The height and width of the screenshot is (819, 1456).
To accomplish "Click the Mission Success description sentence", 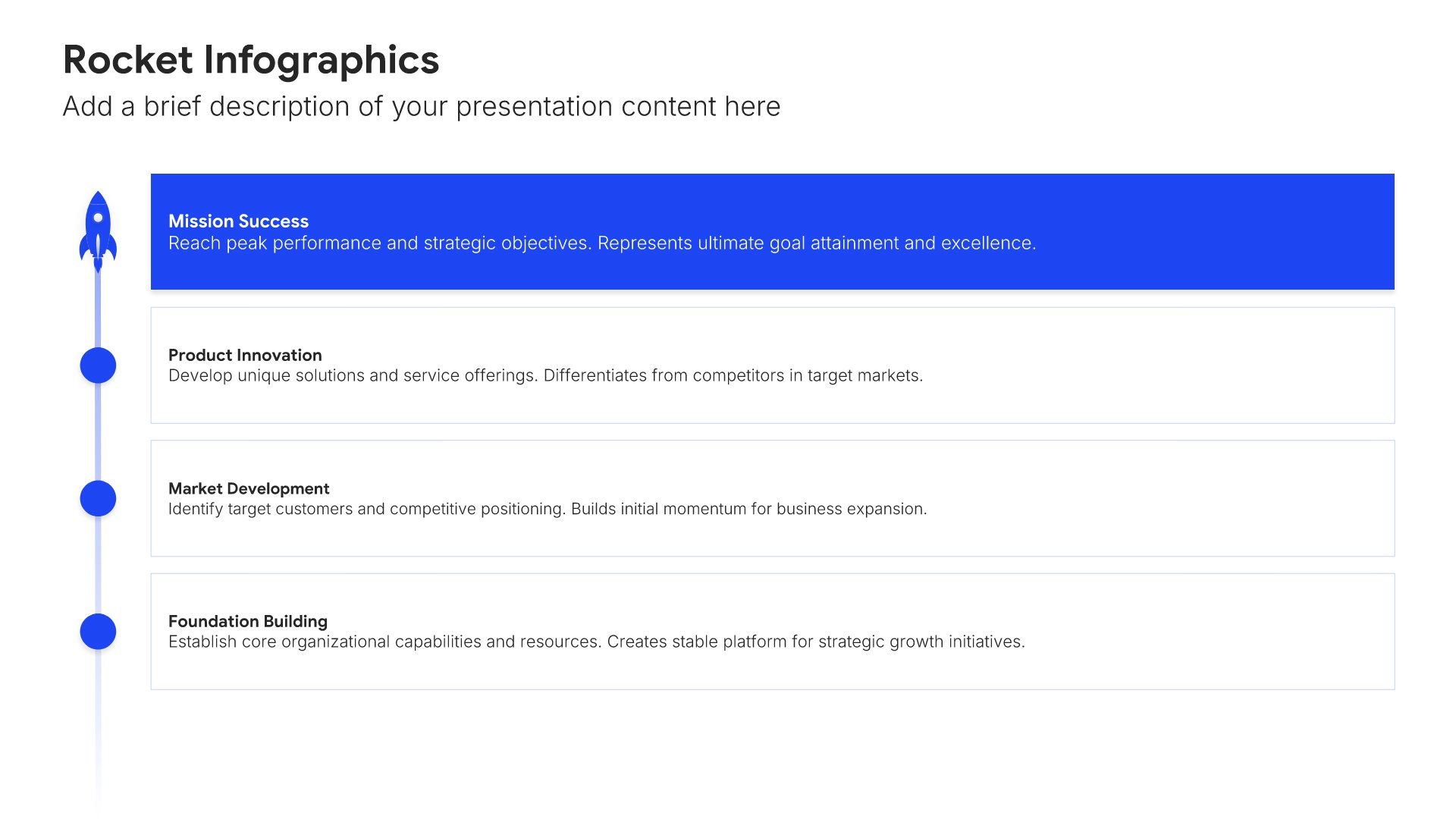I will click(602, 243).
